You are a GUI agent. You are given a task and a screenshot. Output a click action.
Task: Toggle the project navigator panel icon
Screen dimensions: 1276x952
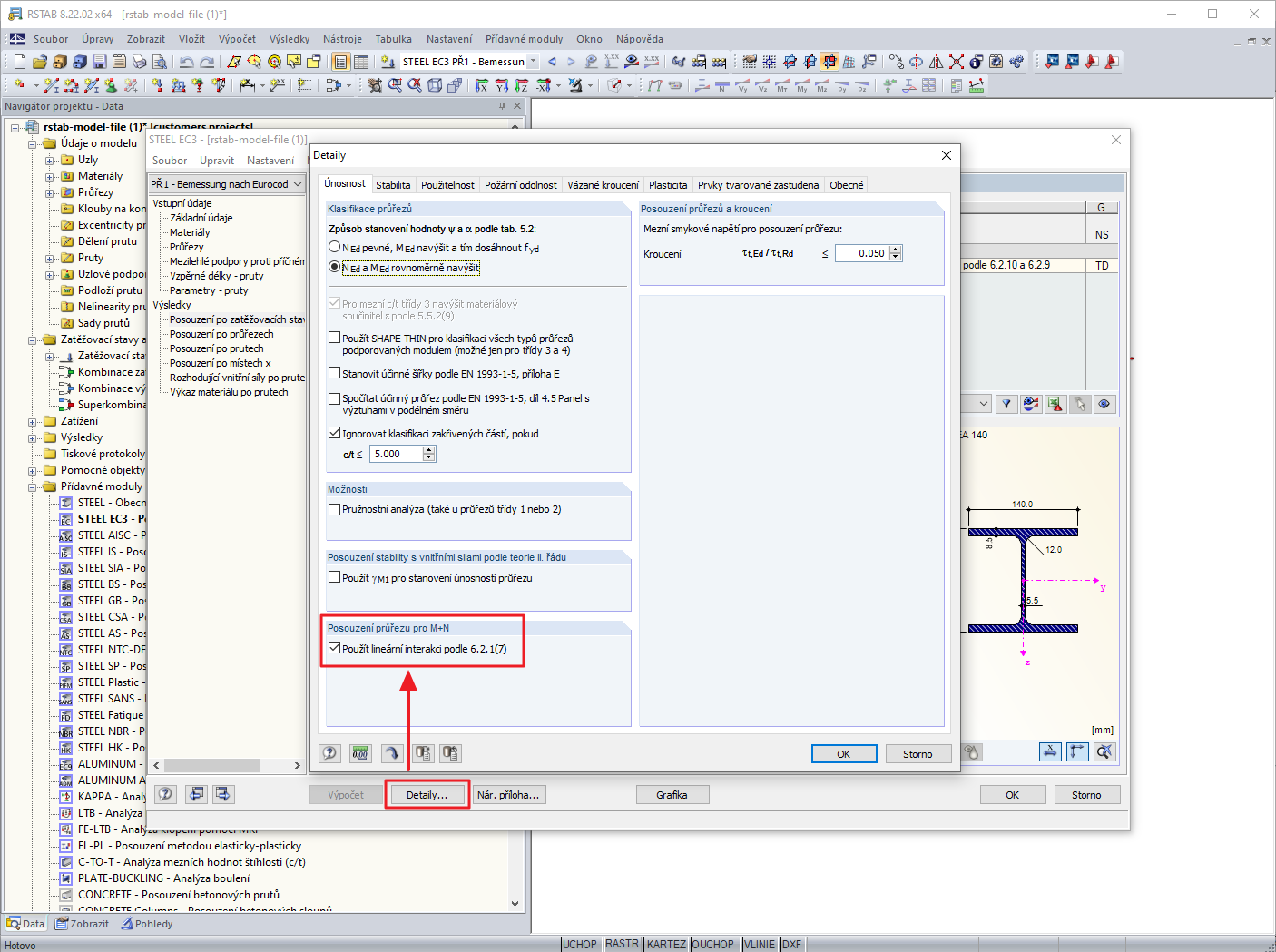[x=340, y=62]
